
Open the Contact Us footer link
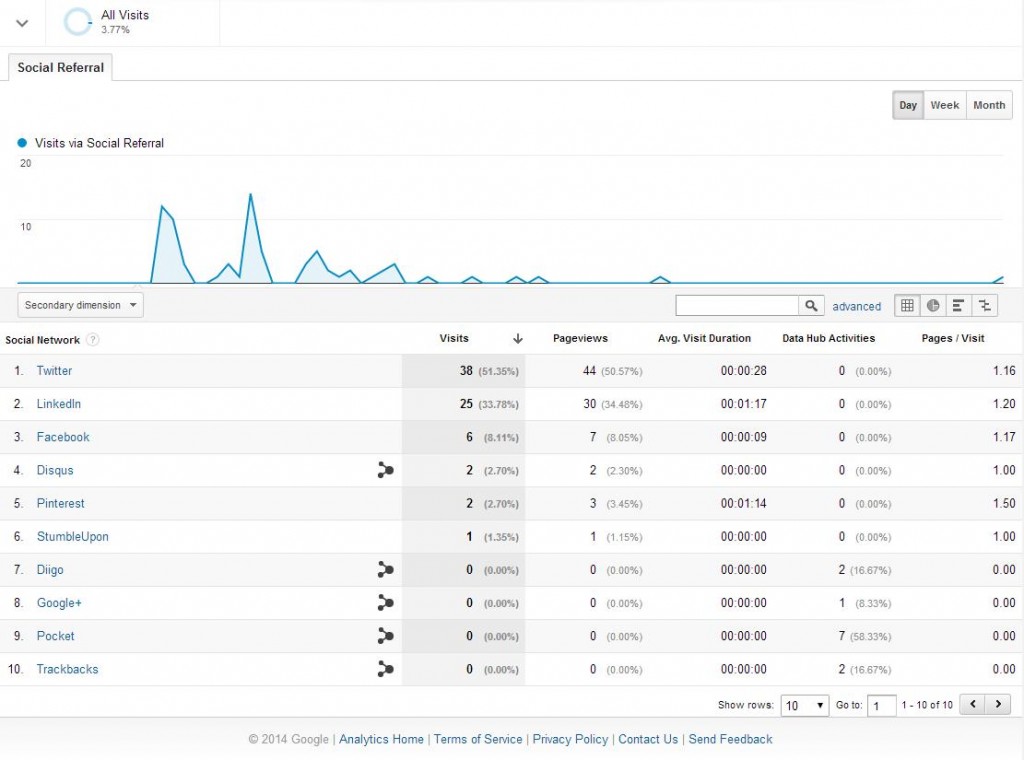click(x=648, y=739)
